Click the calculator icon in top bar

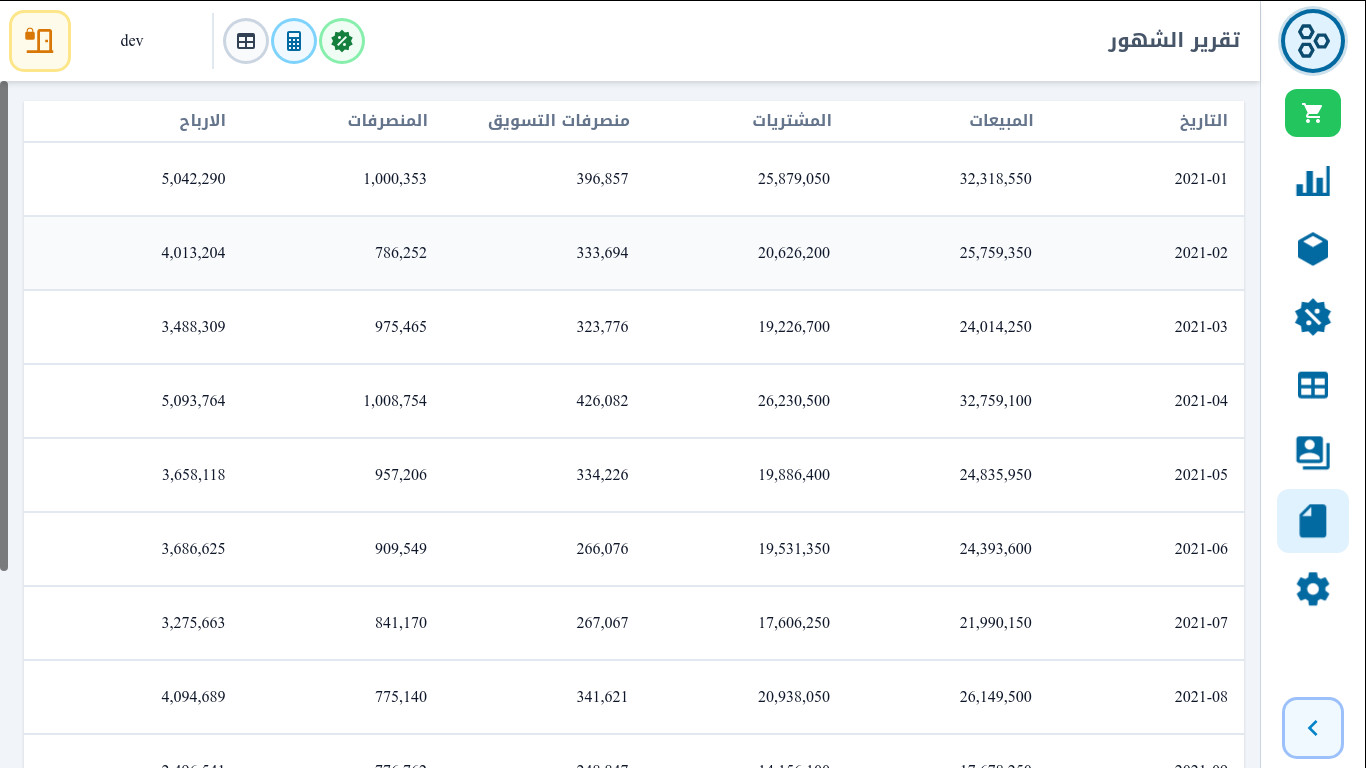pos(294,41)
